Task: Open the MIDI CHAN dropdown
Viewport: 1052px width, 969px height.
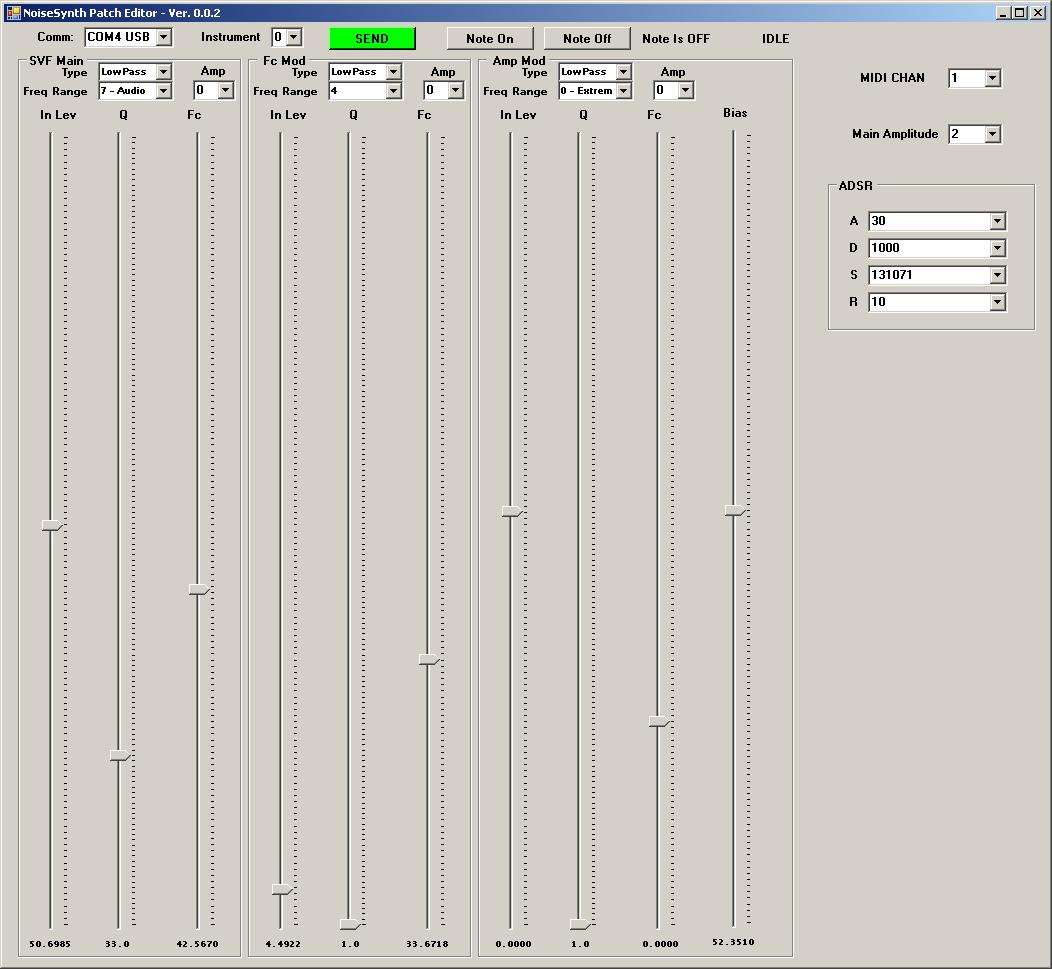Action: pyautogui.click(x=992, y=78)
